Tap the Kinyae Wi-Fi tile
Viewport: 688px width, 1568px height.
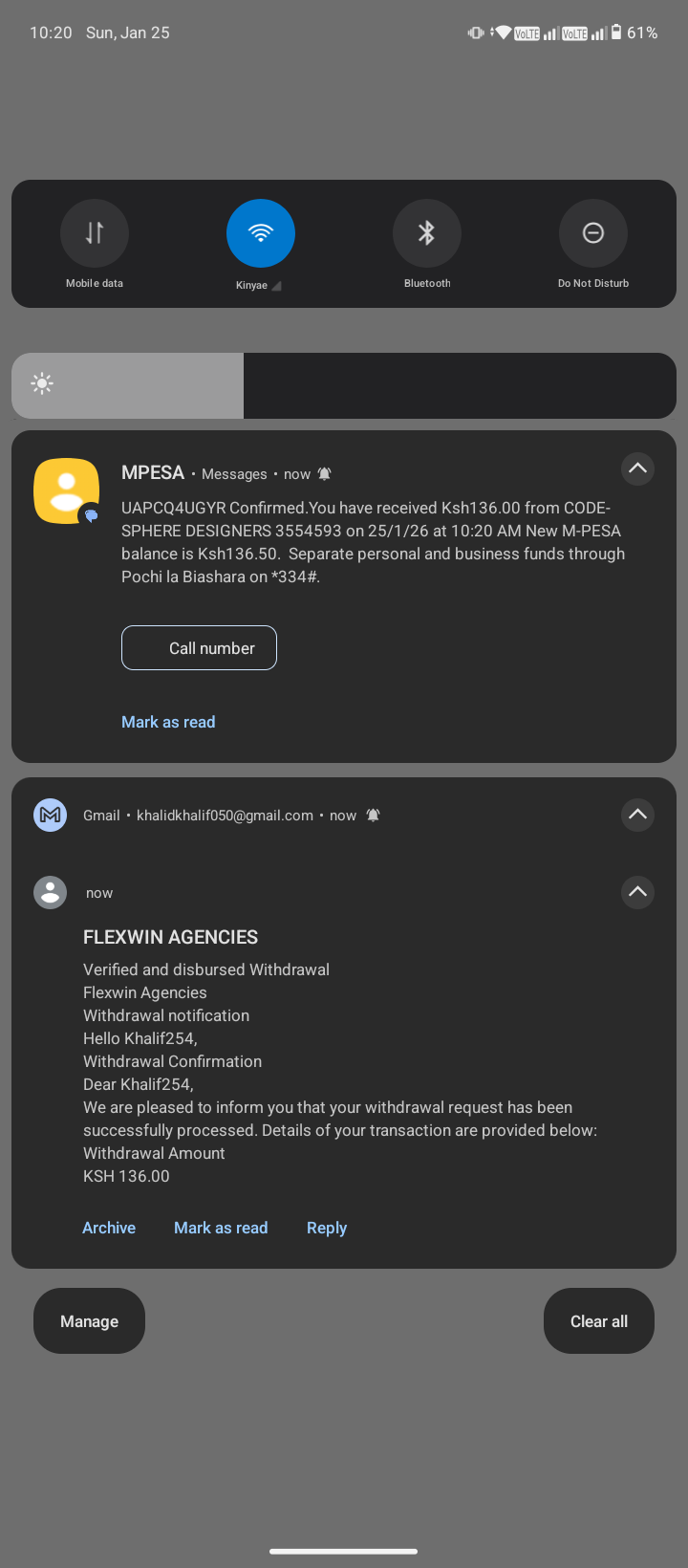point(260,232)
